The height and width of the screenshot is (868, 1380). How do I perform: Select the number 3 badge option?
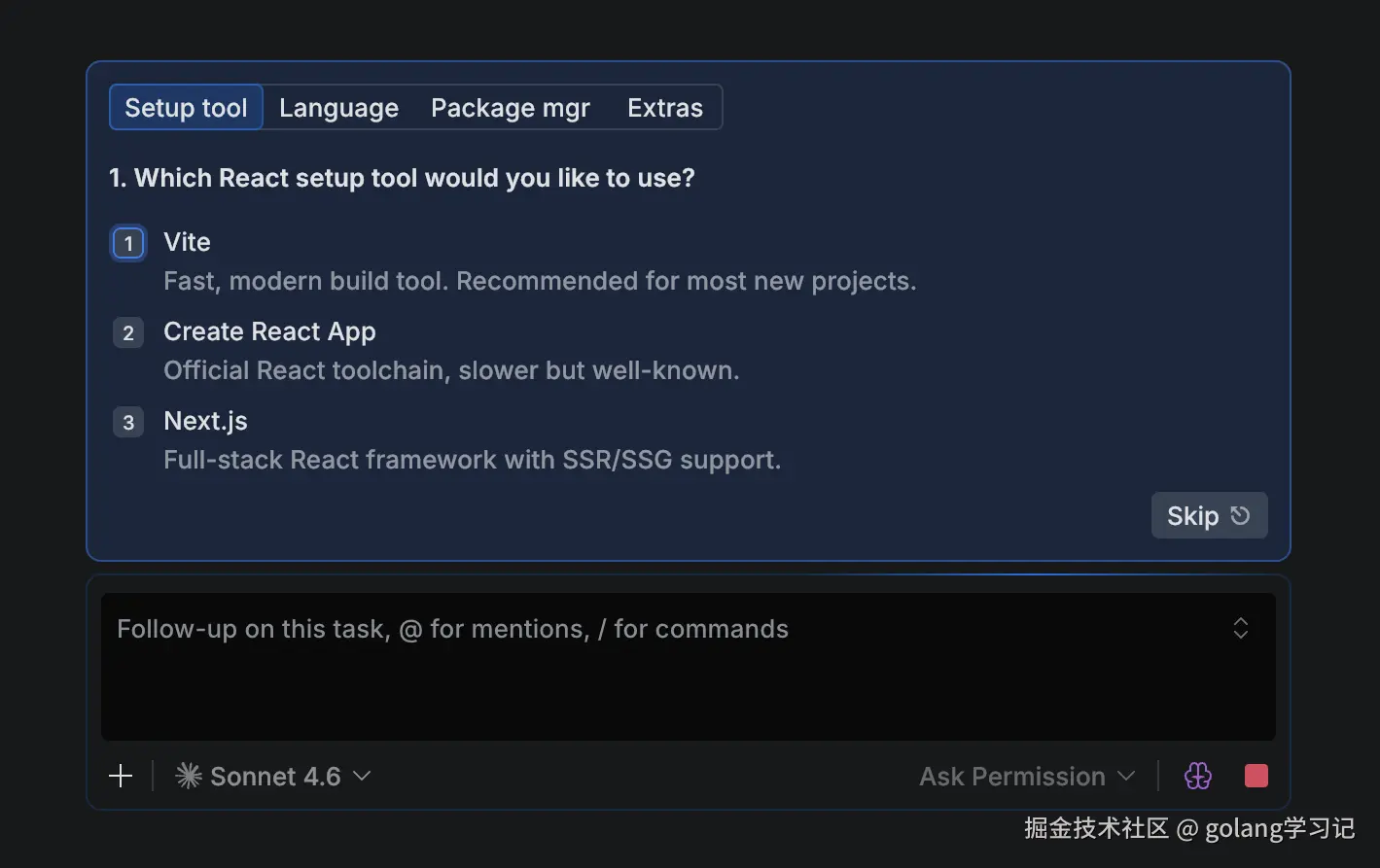[128, 423]
